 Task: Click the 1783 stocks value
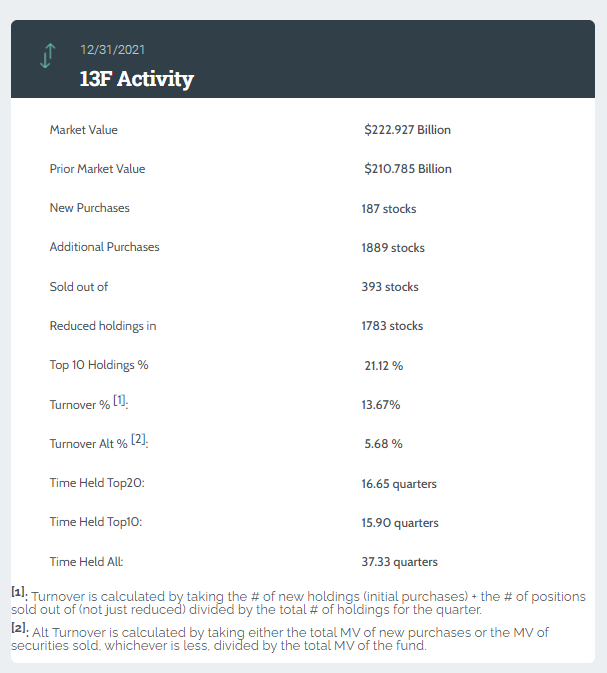[x=392, y=326]
